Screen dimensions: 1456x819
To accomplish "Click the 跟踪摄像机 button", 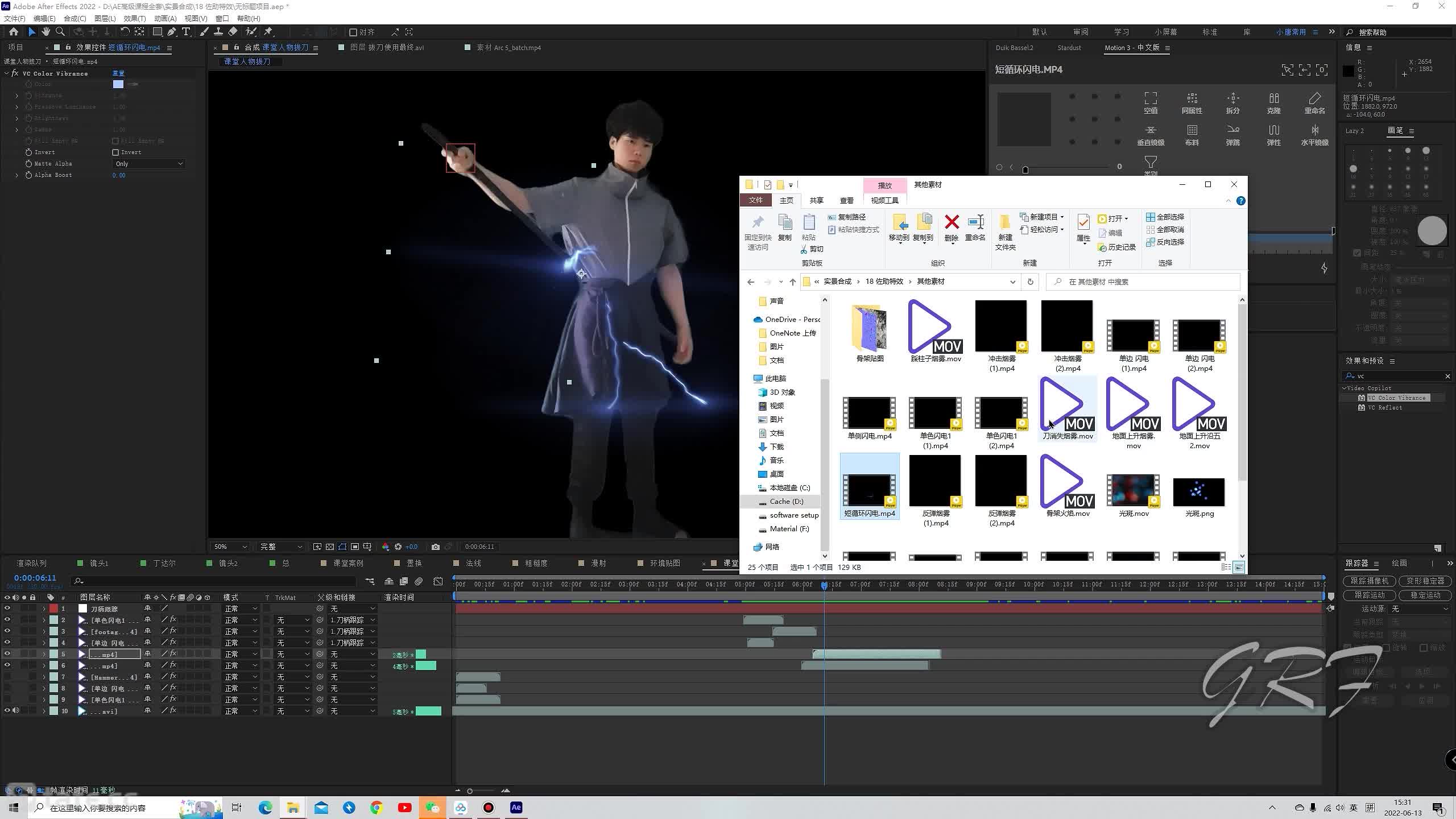I will (1369, 581).
